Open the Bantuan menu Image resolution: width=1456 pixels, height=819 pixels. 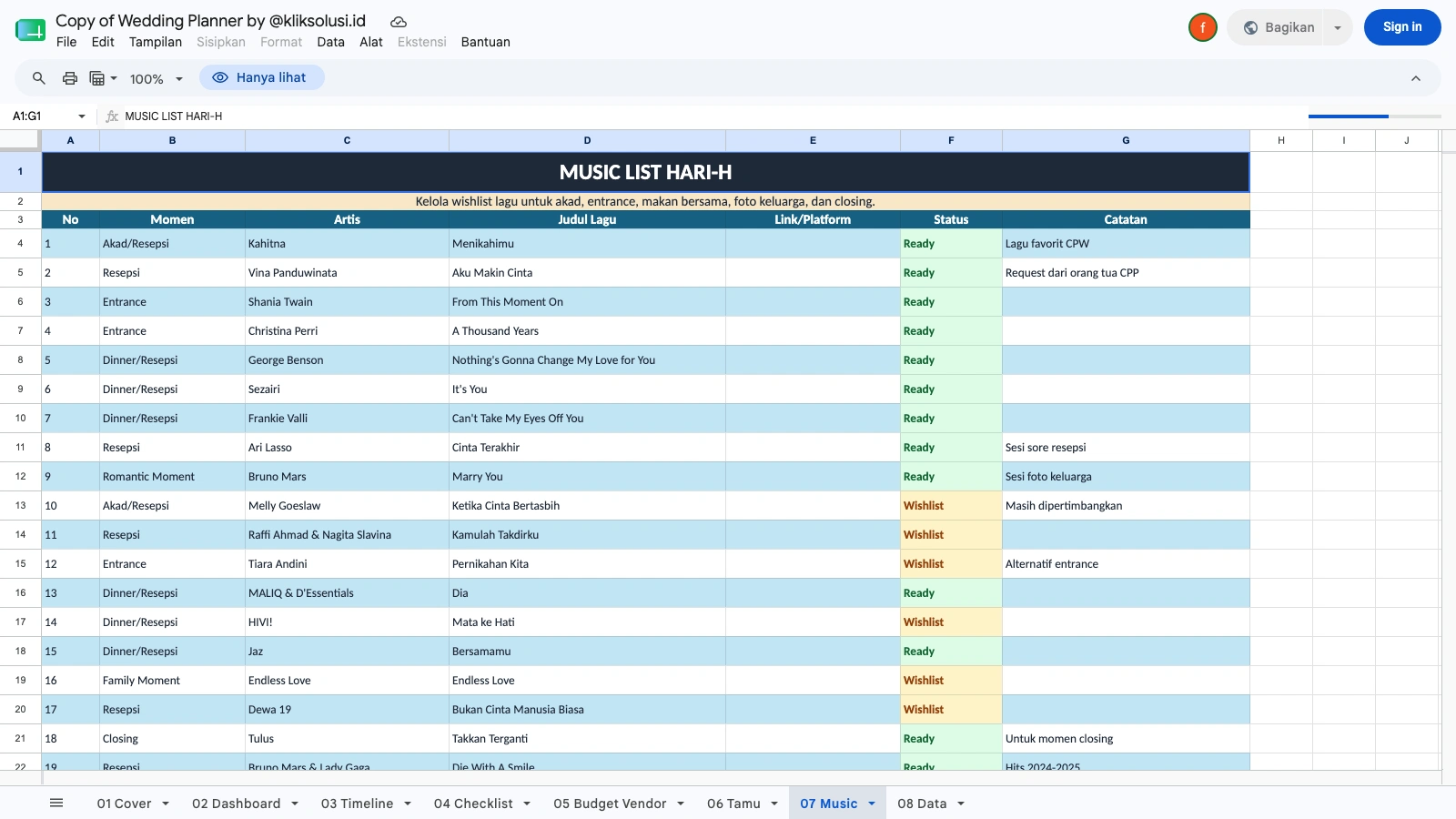click(x=486, y=42)
